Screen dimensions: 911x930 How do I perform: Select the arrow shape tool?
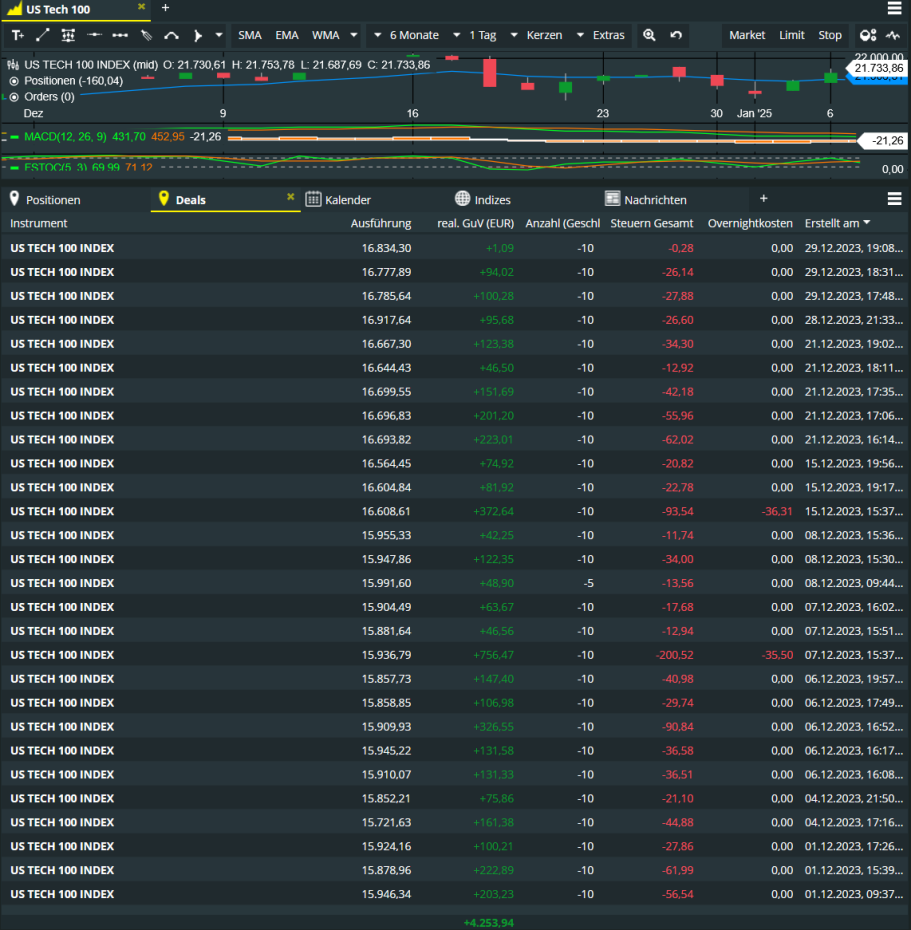tap(198, 36)
